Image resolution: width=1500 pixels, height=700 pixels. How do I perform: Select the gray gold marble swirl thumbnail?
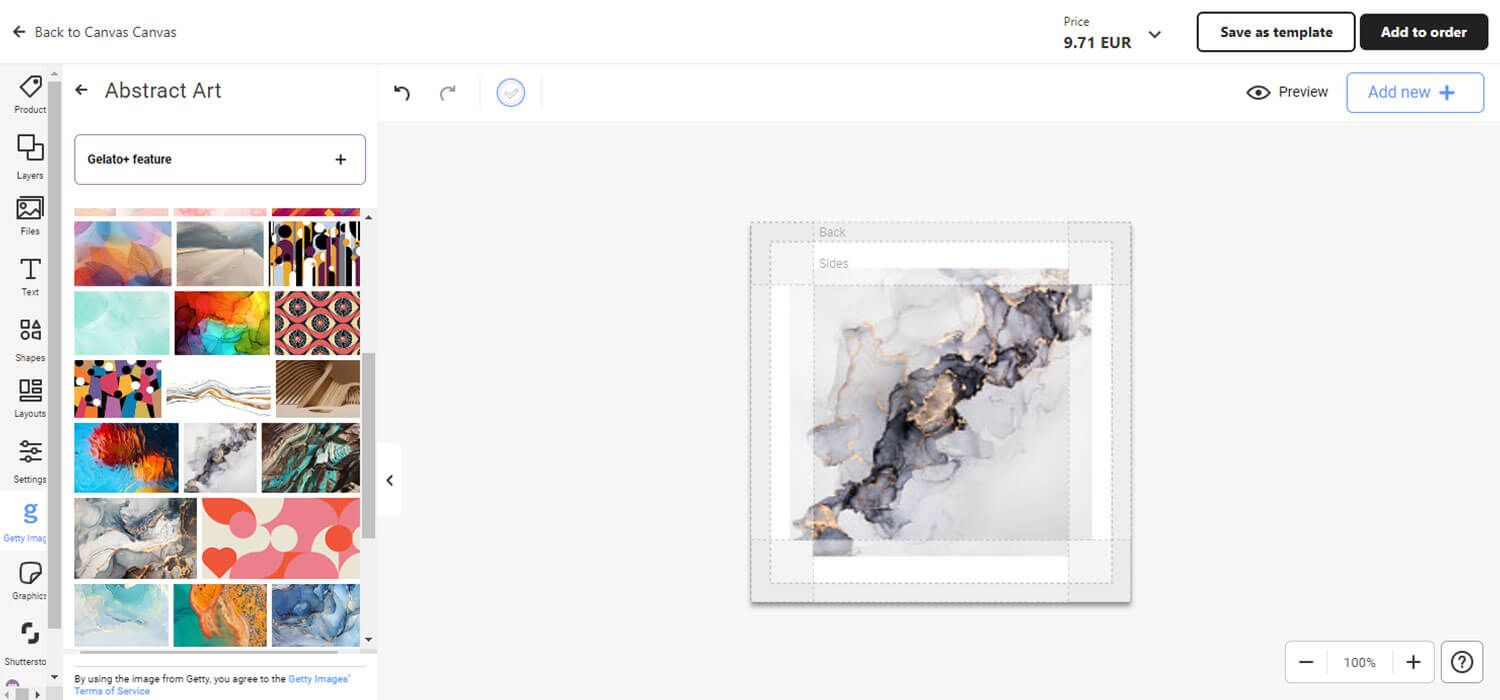pyautogui.click(x=136, y=539)
